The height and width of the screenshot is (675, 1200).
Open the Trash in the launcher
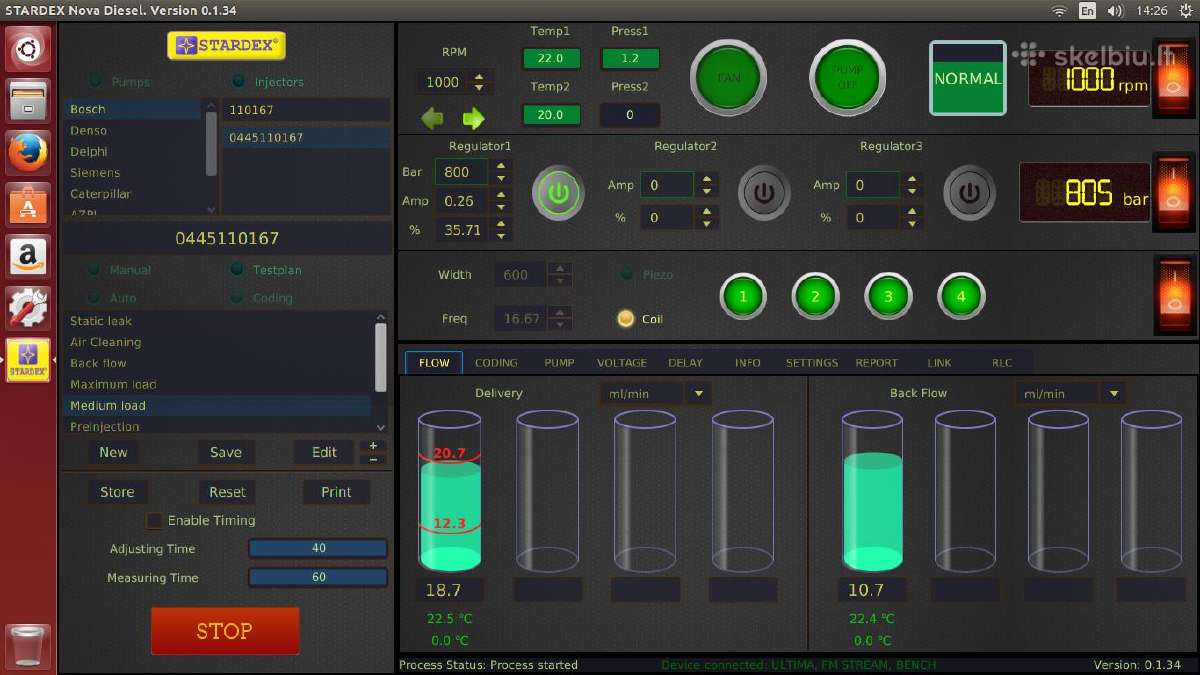[x=28, y=646]
